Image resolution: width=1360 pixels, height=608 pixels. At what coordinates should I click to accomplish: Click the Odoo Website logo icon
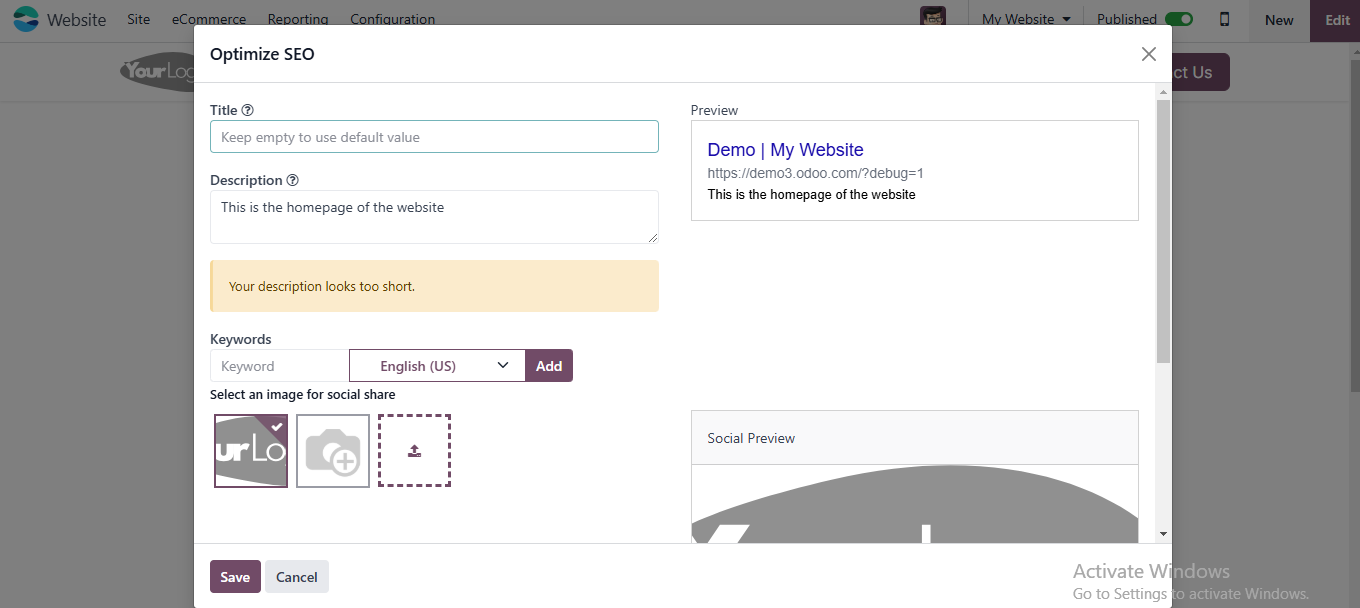pos(25,19)
